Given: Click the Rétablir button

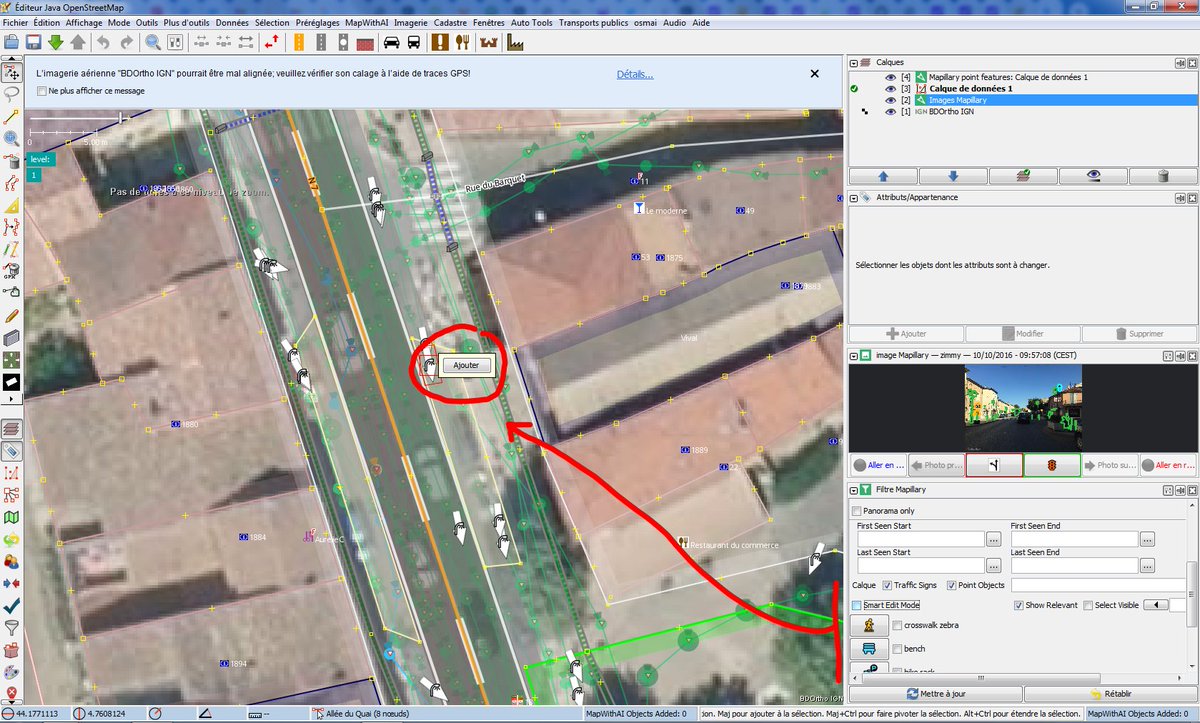Looking at the screenshot, I should [1109, 694].
